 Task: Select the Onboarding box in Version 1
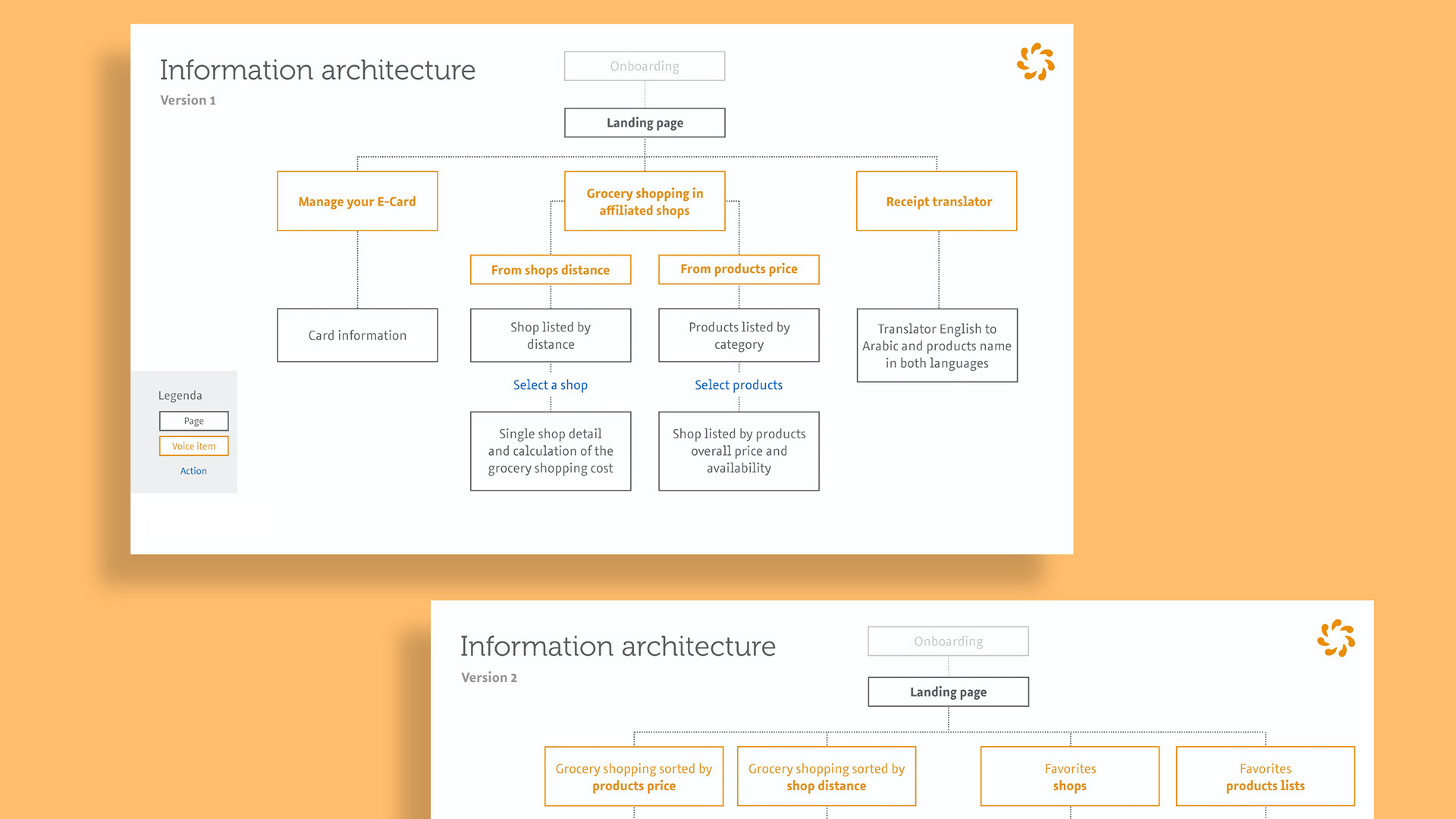(x=645, y=66)
